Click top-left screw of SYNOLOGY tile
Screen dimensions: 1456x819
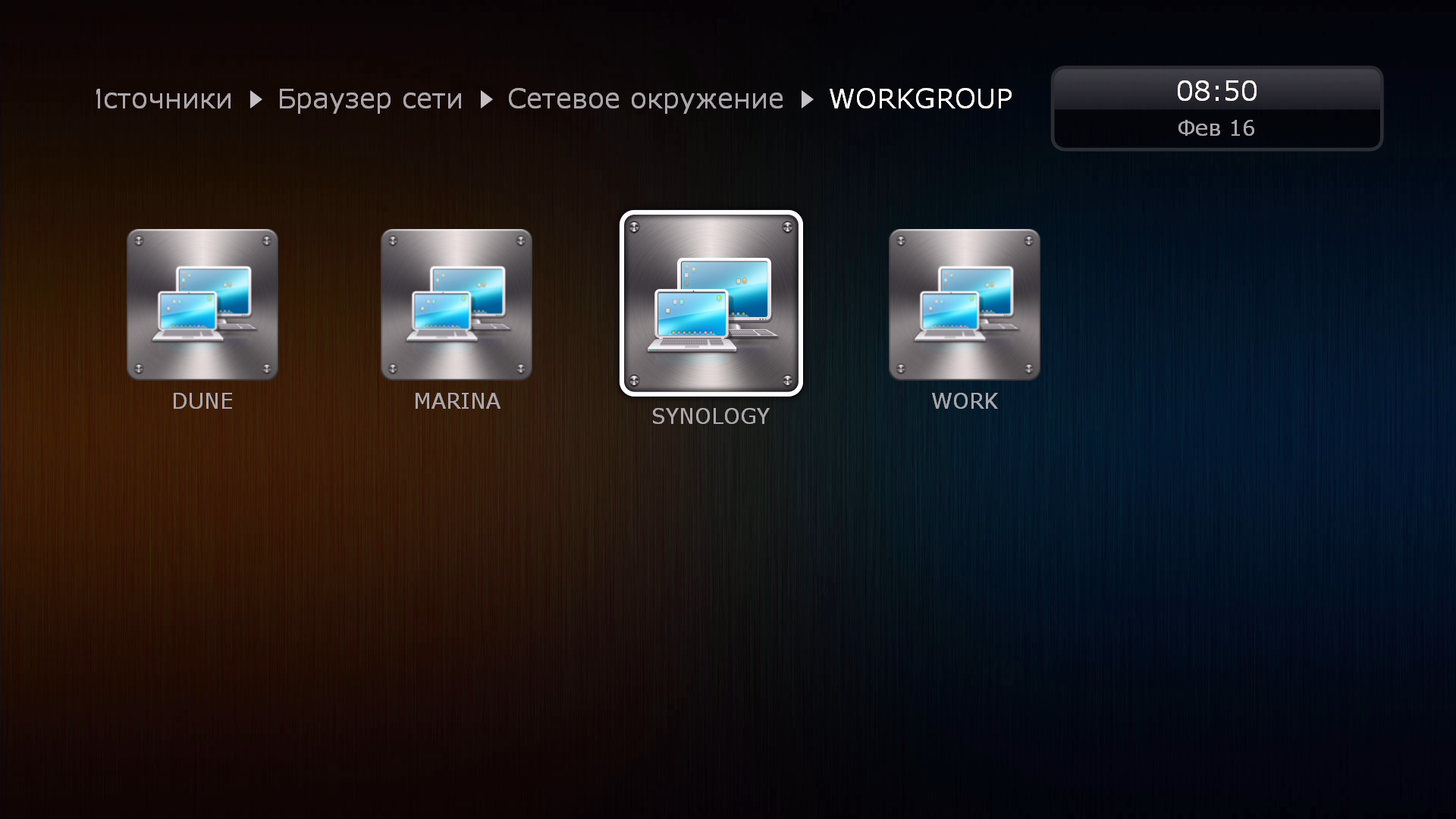pos(635,227)
